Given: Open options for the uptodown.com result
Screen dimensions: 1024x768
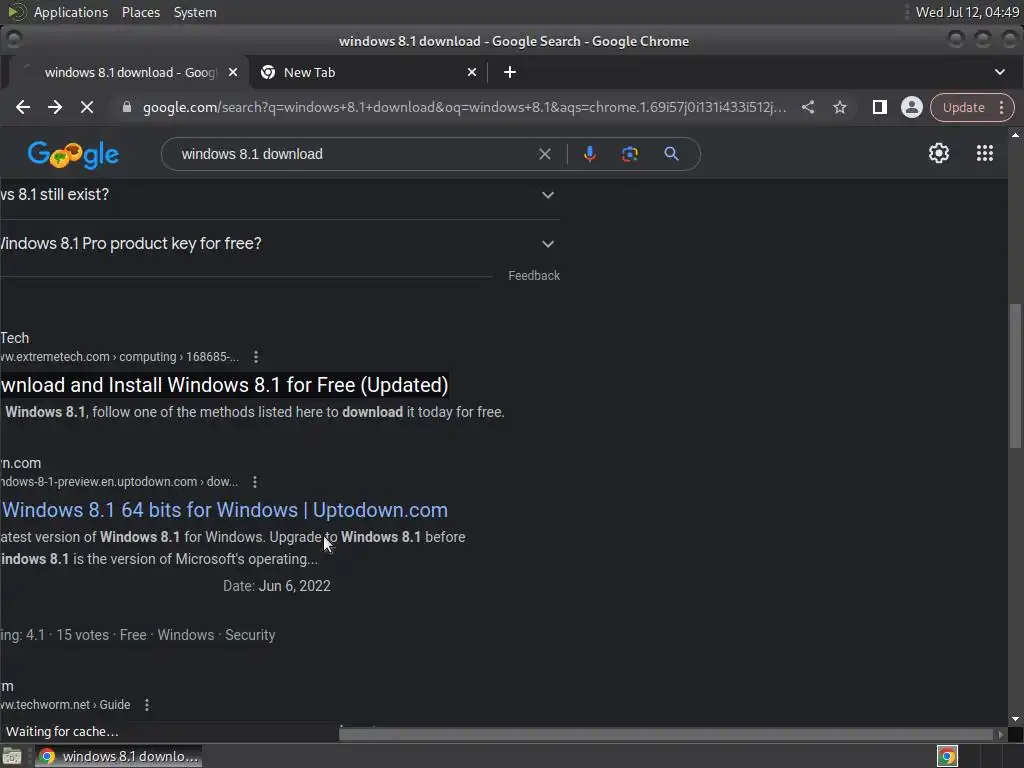Looking at the screenshot, I should click(255, 482).
